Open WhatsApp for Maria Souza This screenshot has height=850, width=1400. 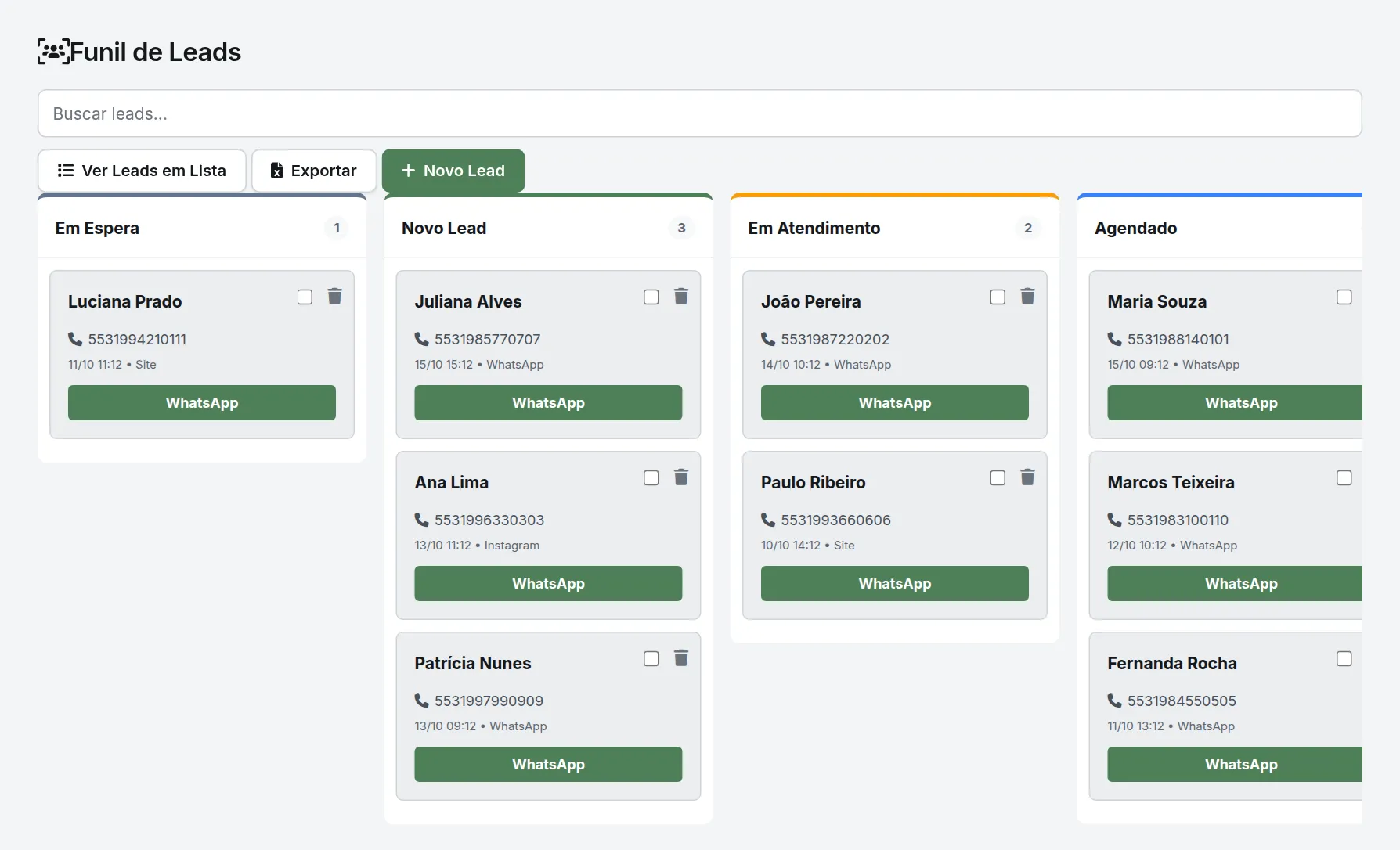tap(1235, 402)
